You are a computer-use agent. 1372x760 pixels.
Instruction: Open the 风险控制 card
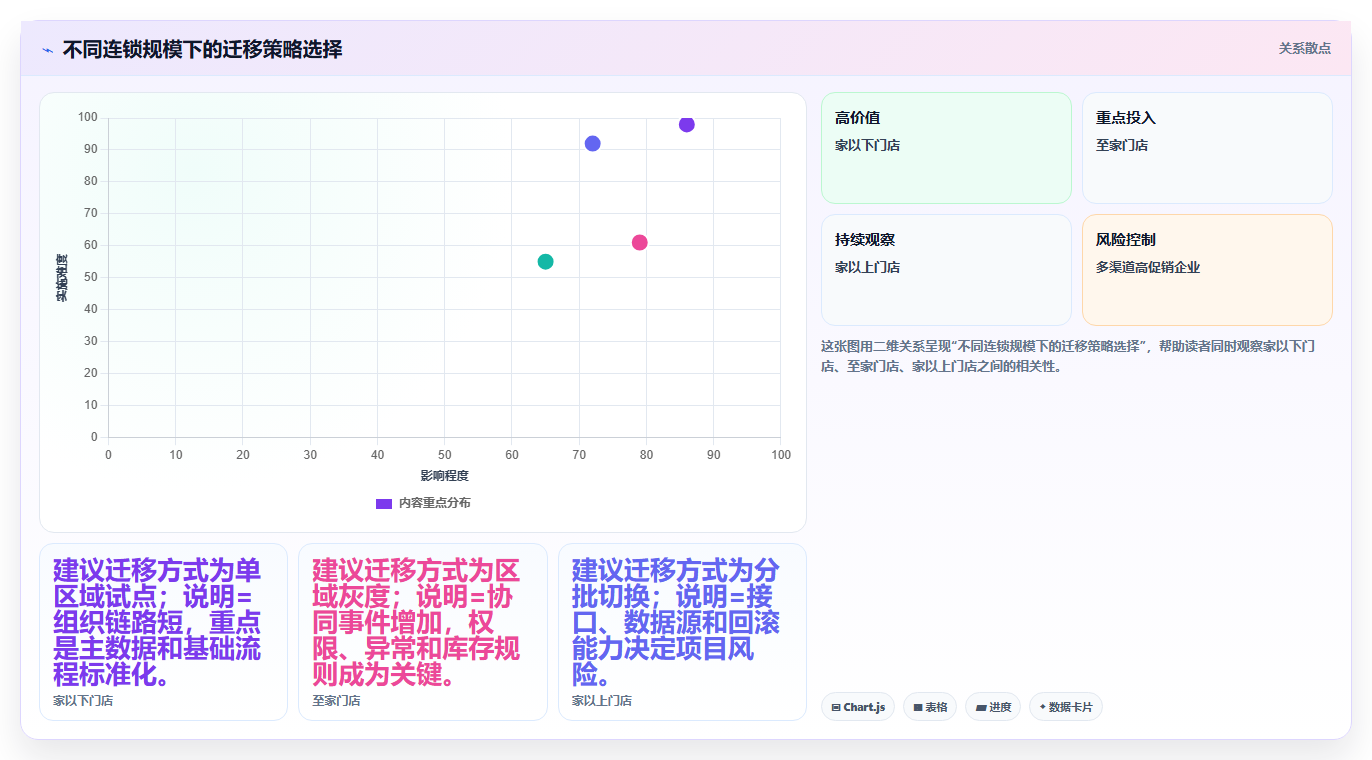(1207, 270)
